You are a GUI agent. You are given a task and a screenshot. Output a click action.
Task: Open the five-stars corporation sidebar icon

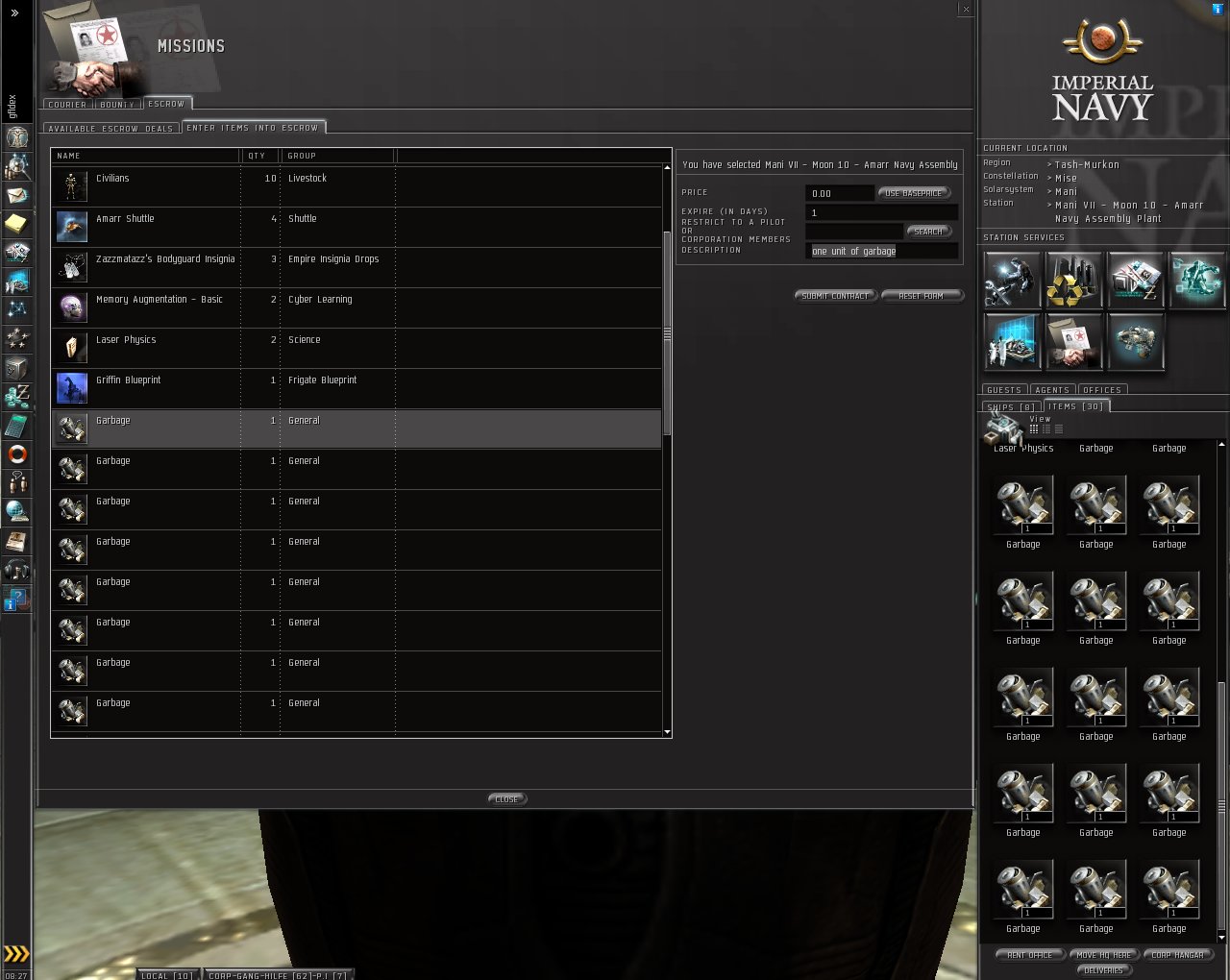click(x=16, y=338)
